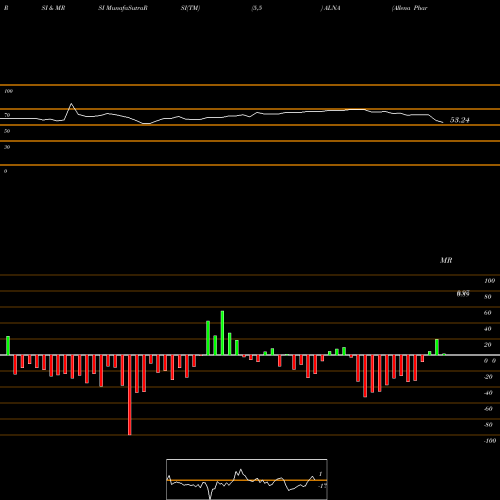Image resolution: width=500 pixels, height=500 pixels.
Task: Click the 40 label on MR right axis
Action: (488, 329)
